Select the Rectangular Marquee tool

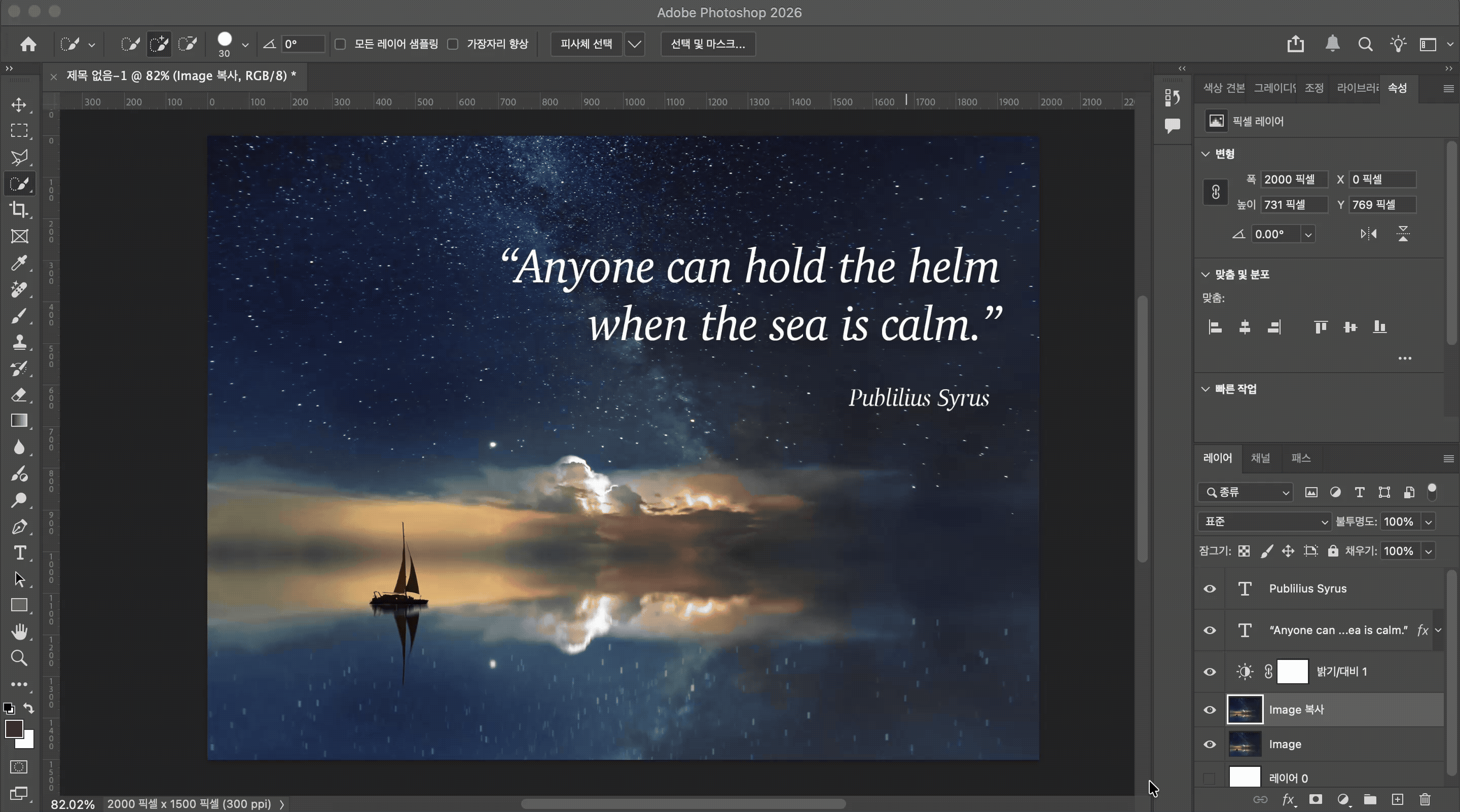(x=19, y=131)
